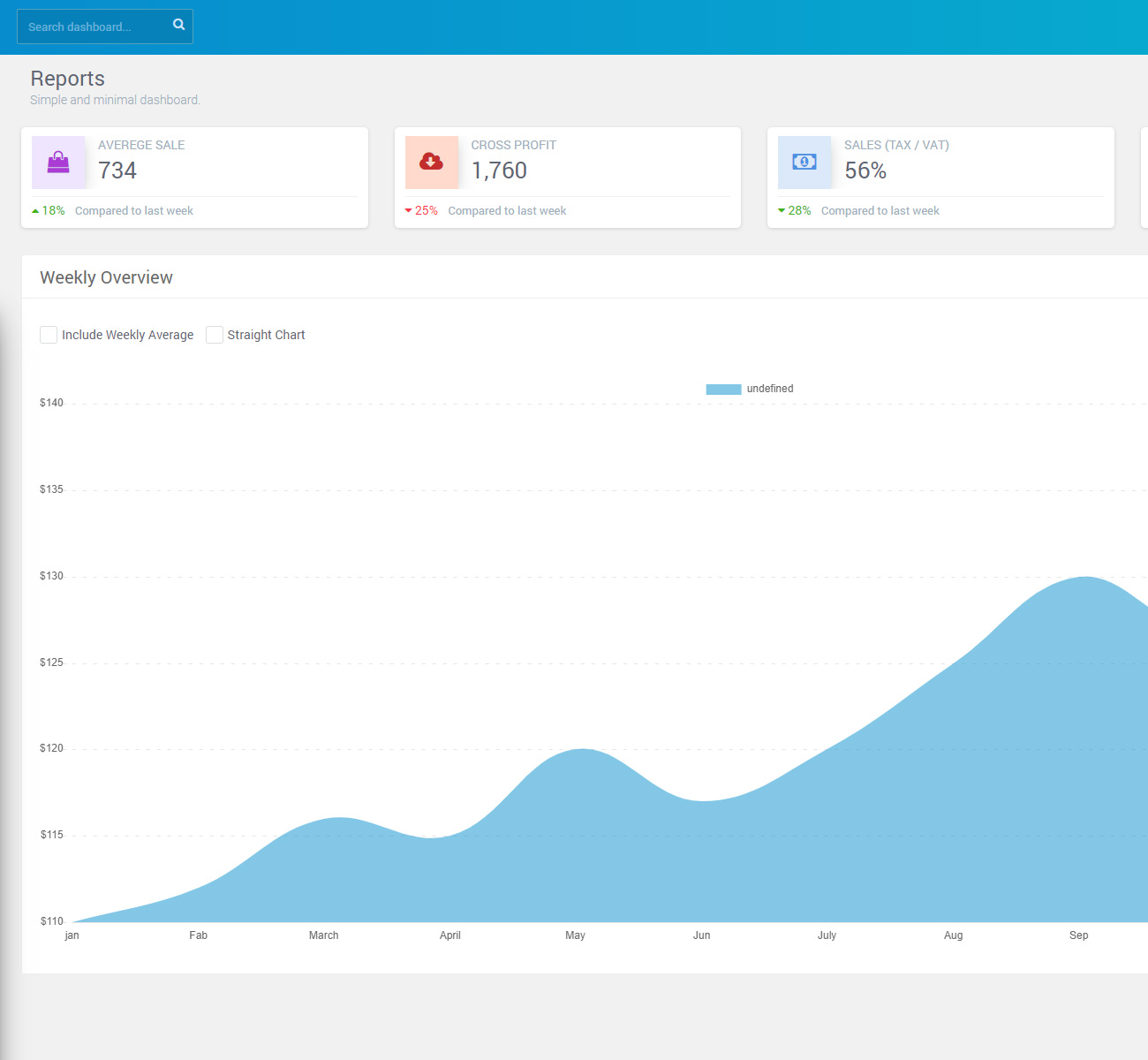Click the blue legend swatch labeled undefined
The height and width of the screenshot is (1060, 1148).
point(723,390)
